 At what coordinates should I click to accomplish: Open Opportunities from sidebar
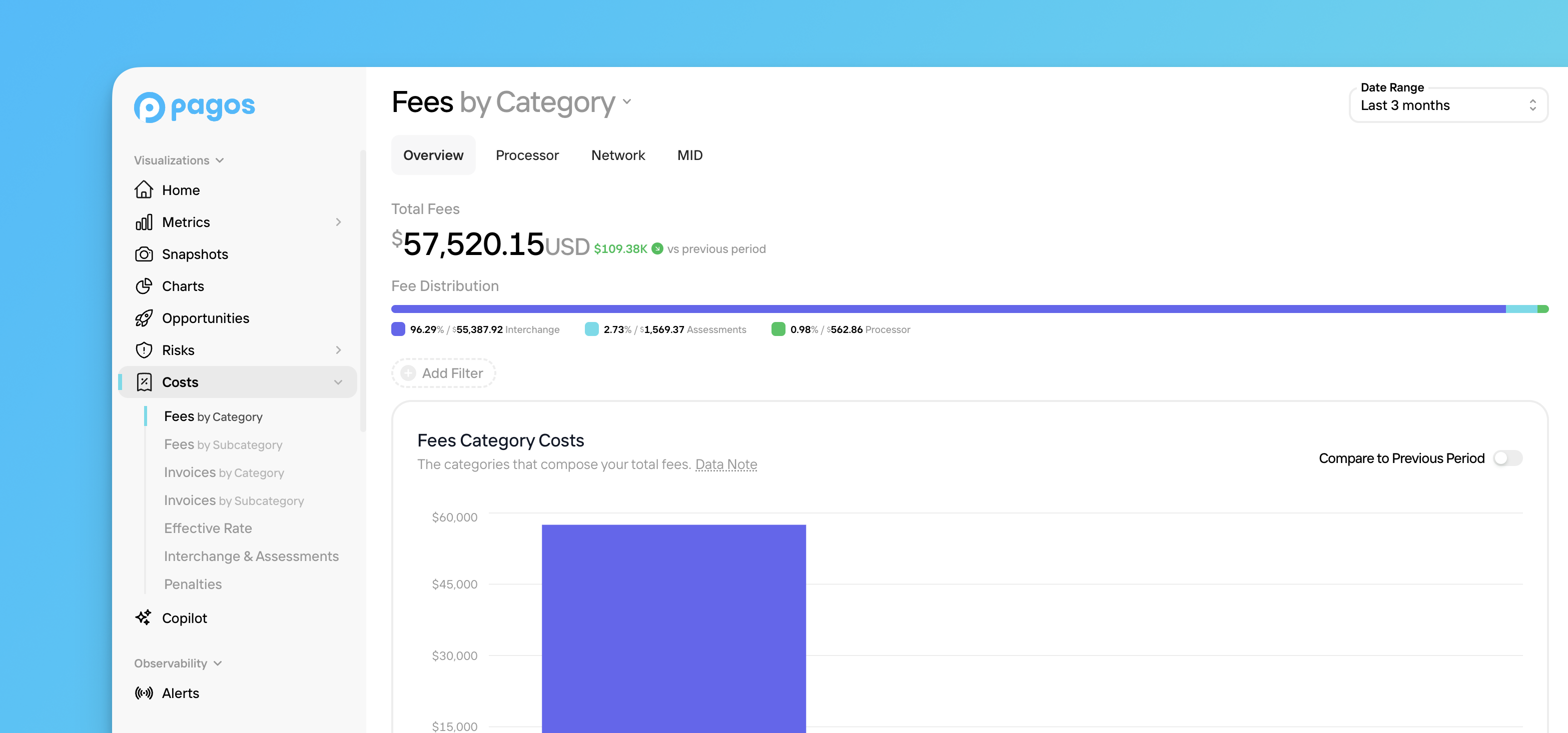pyautogui.click(x=206, y=318)
